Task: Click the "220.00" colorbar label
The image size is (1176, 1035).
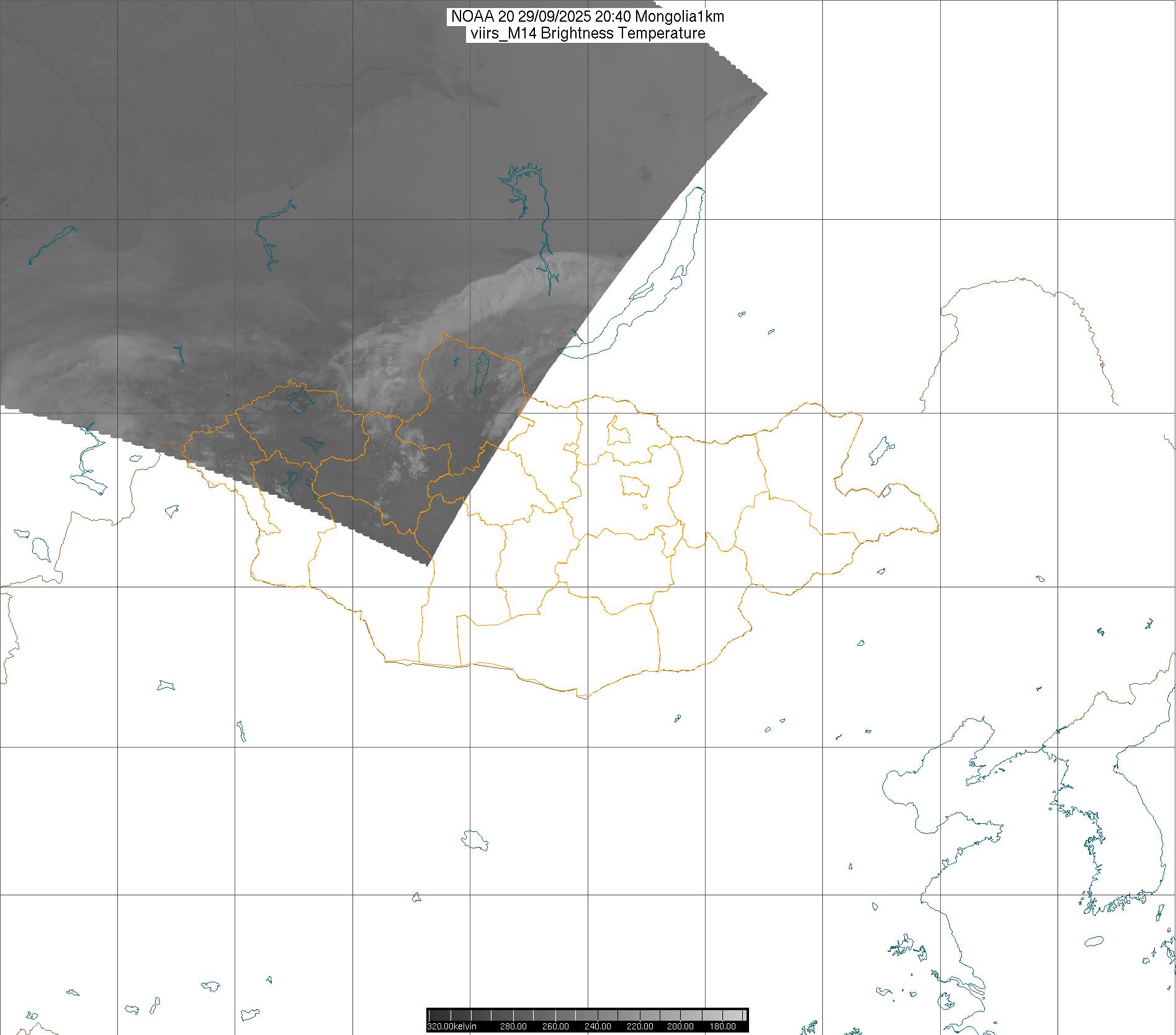Action: pyautogui.click(x=640, y=1026)
